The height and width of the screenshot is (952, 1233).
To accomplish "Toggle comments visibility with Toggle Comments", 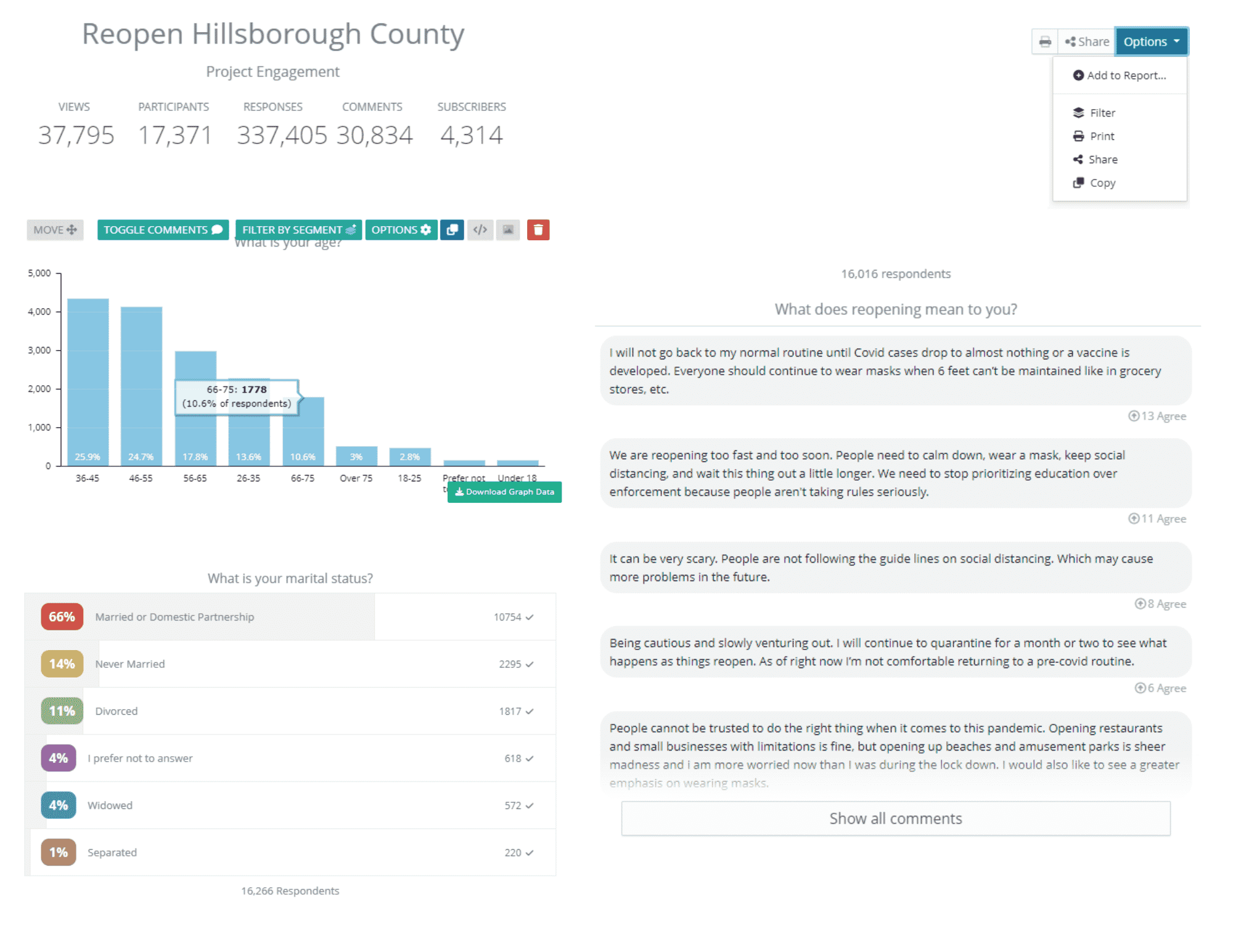I will coord(162,229).
